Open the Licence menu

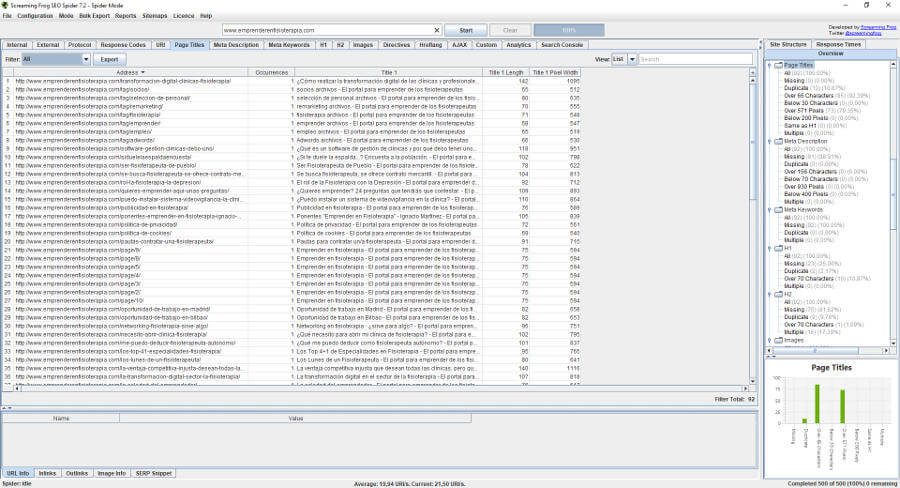(x=184, y=16)
